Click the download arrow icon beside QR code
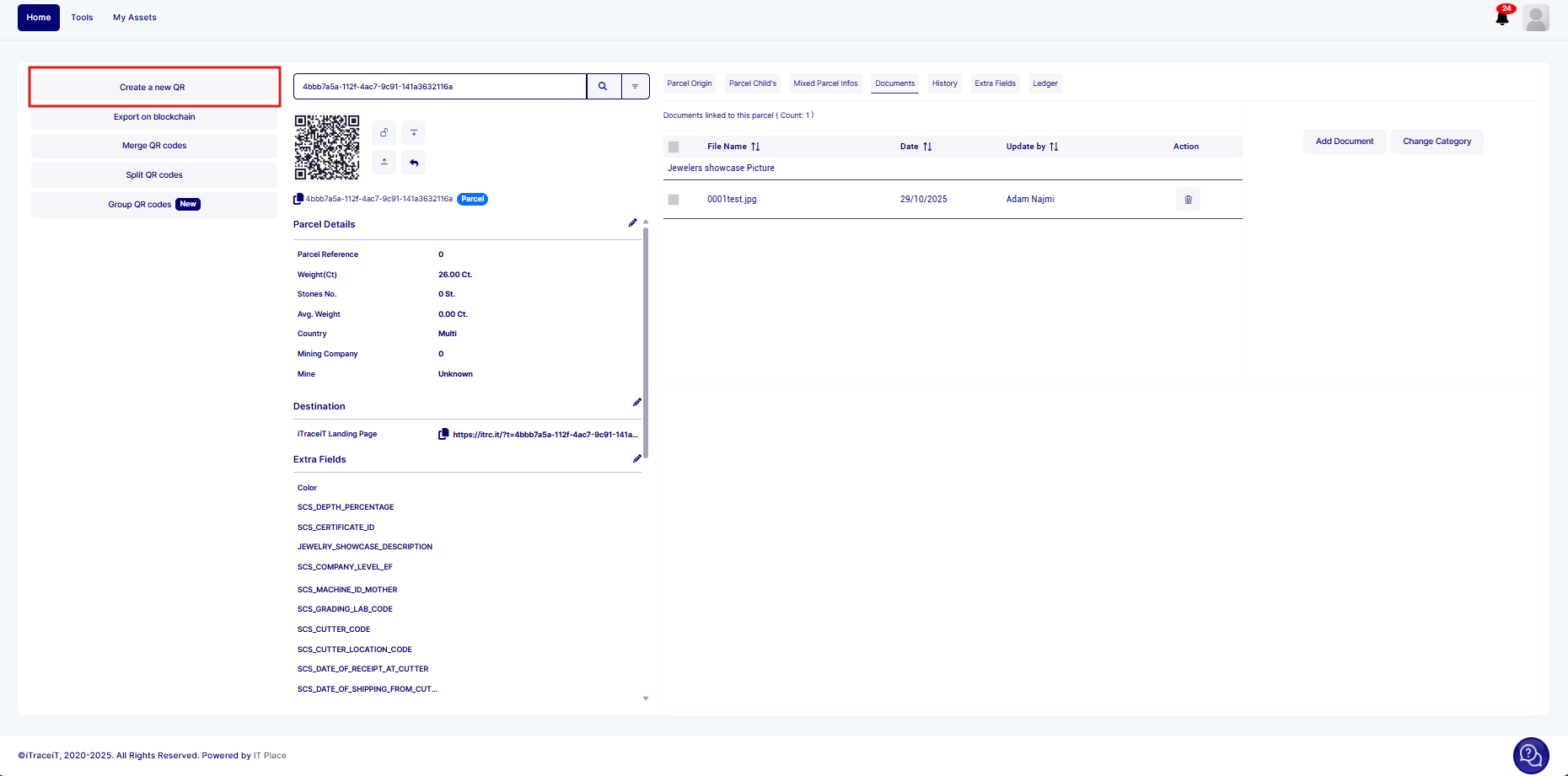The height and width of the screenshot is (776, 1568). [x=413, y=132]
